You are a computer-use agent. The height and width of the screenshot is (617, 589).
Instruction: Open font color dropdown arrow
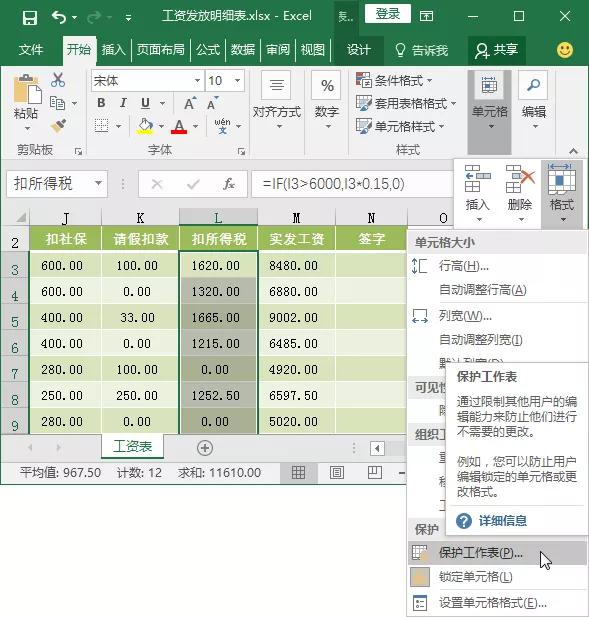click(x=196, y=126)
